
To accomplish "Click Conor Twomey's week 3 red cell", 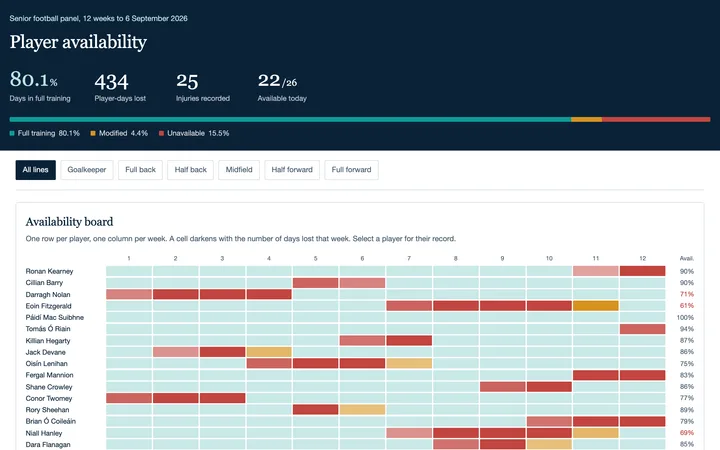I will tap(222, 398).
